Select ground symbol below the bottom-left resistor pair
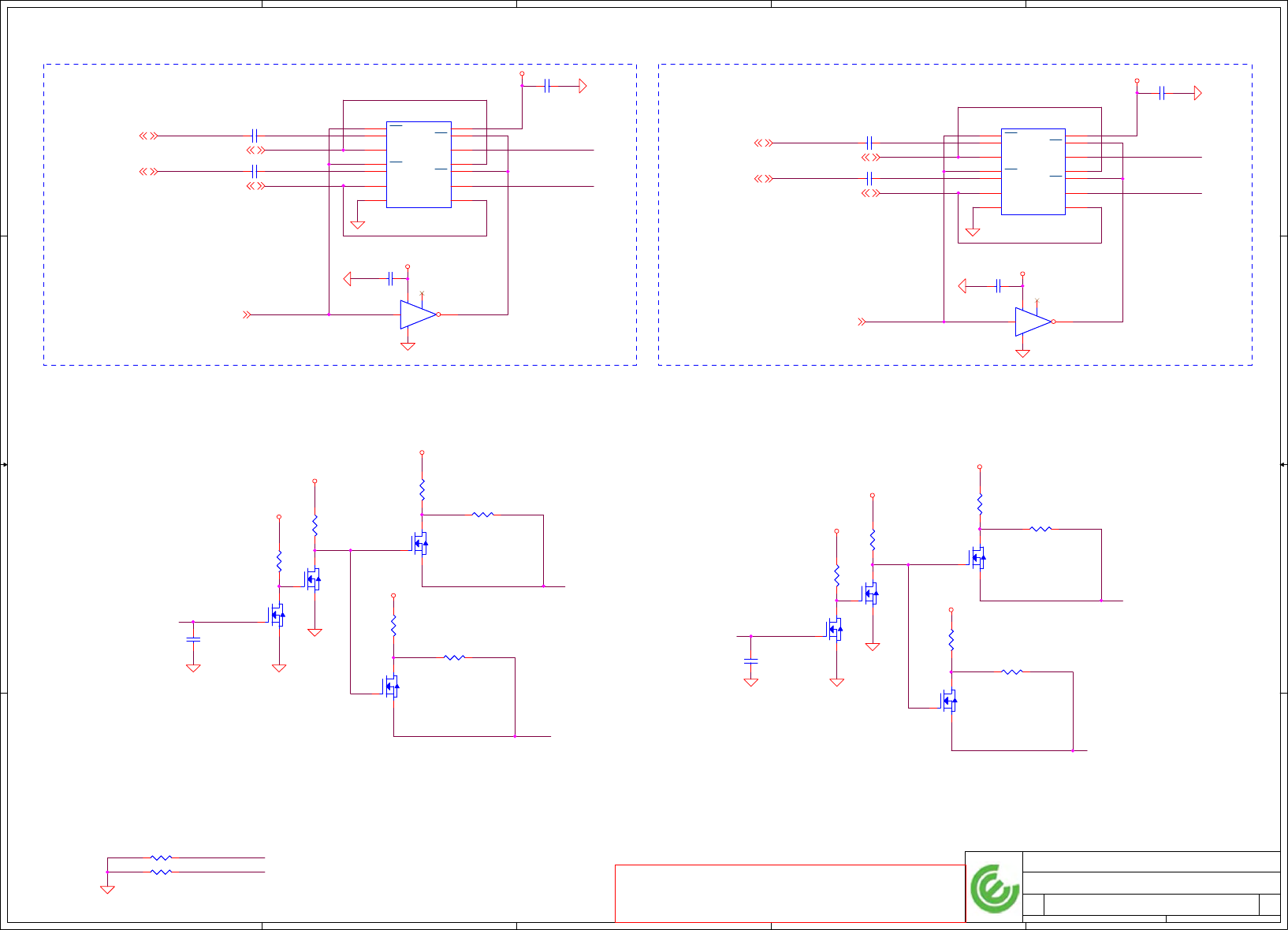The height and width of the screenshot is (930, 1288). [x=107, y=889]
